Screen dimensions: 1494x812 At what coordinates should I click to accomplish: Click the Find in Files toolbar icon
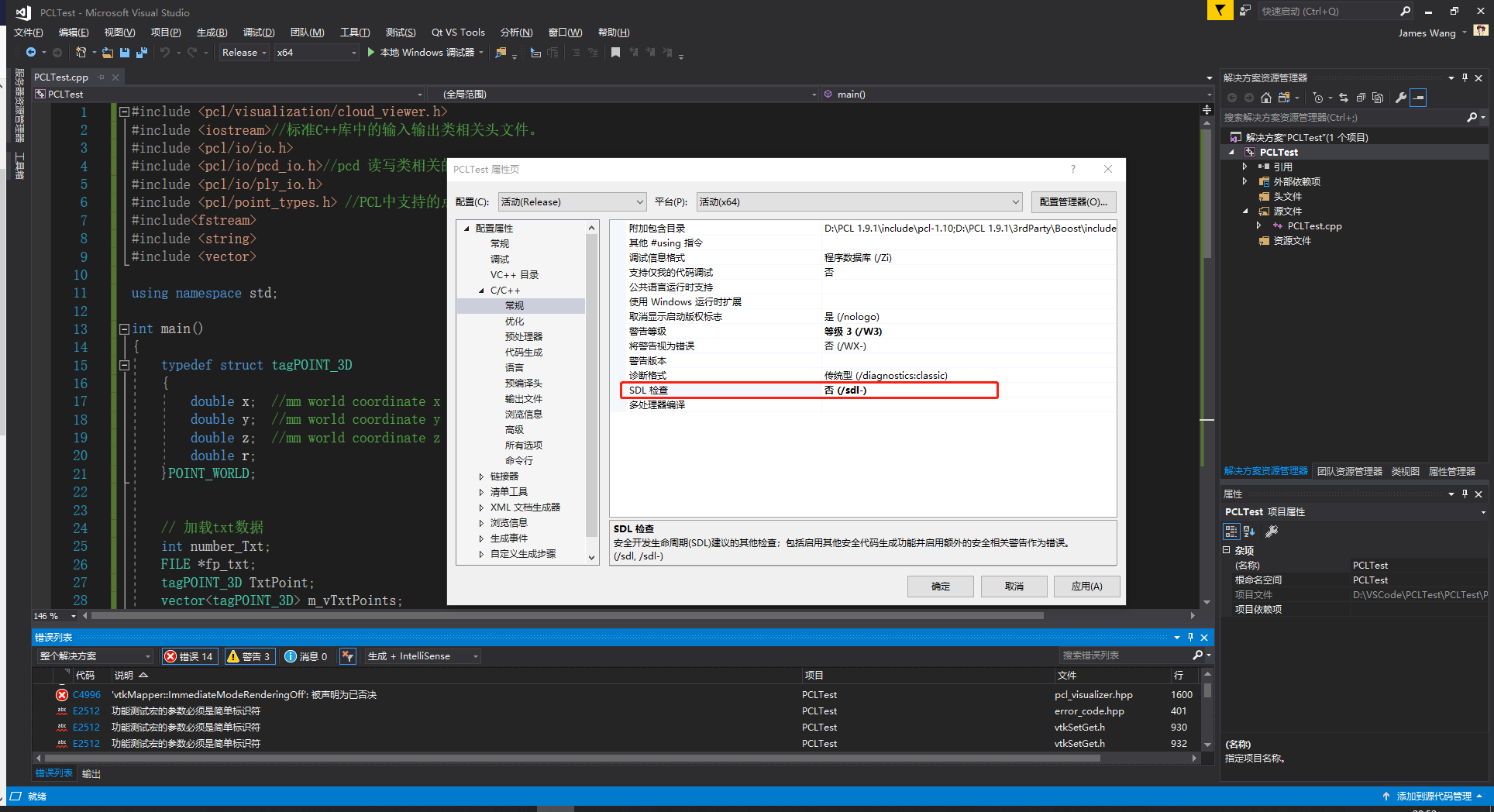501,53
